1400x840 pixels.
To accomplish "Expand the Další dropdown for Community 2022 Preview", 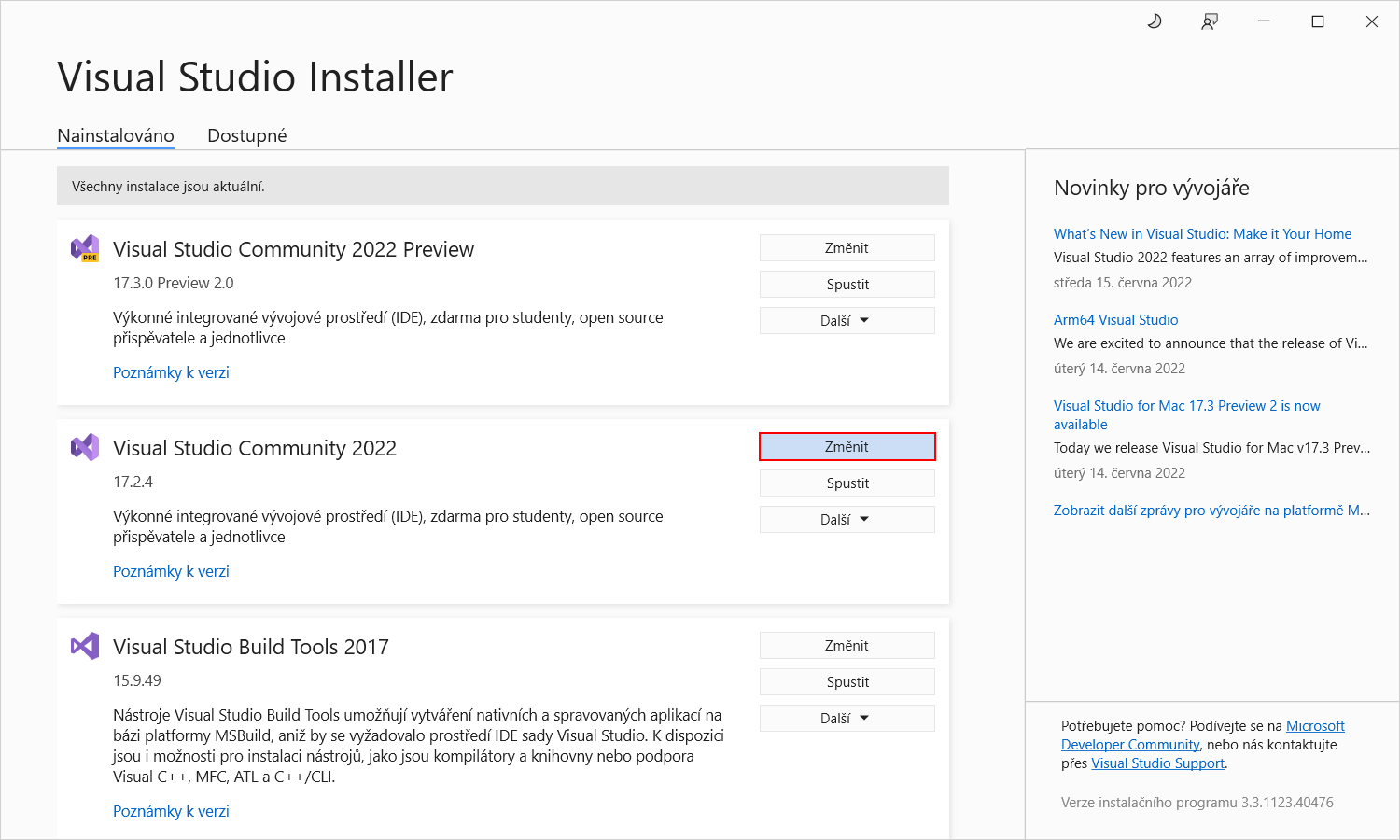I will tap(847, 320).
